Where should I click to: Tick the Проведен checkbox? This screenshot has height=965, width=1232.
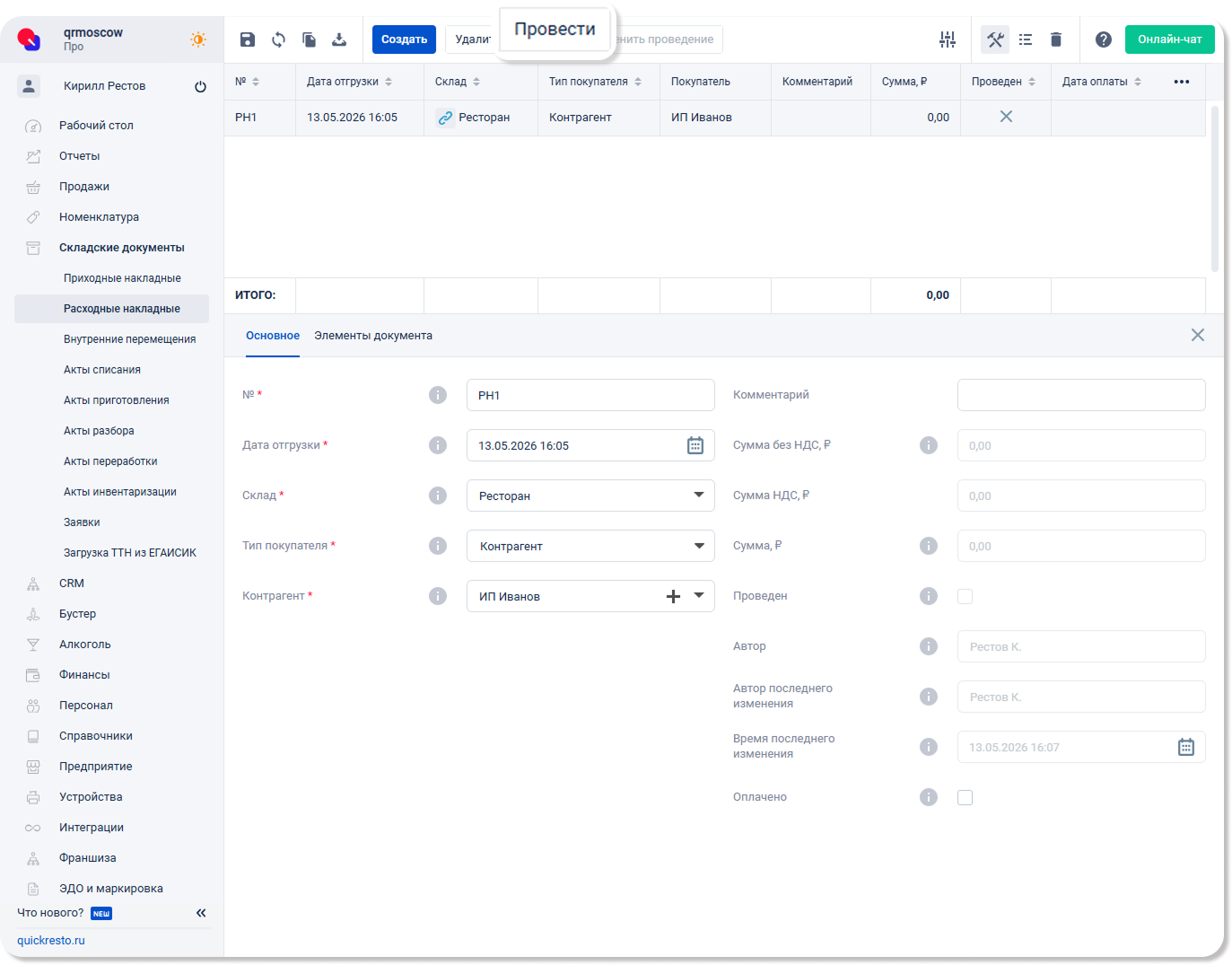coord(965,596)
